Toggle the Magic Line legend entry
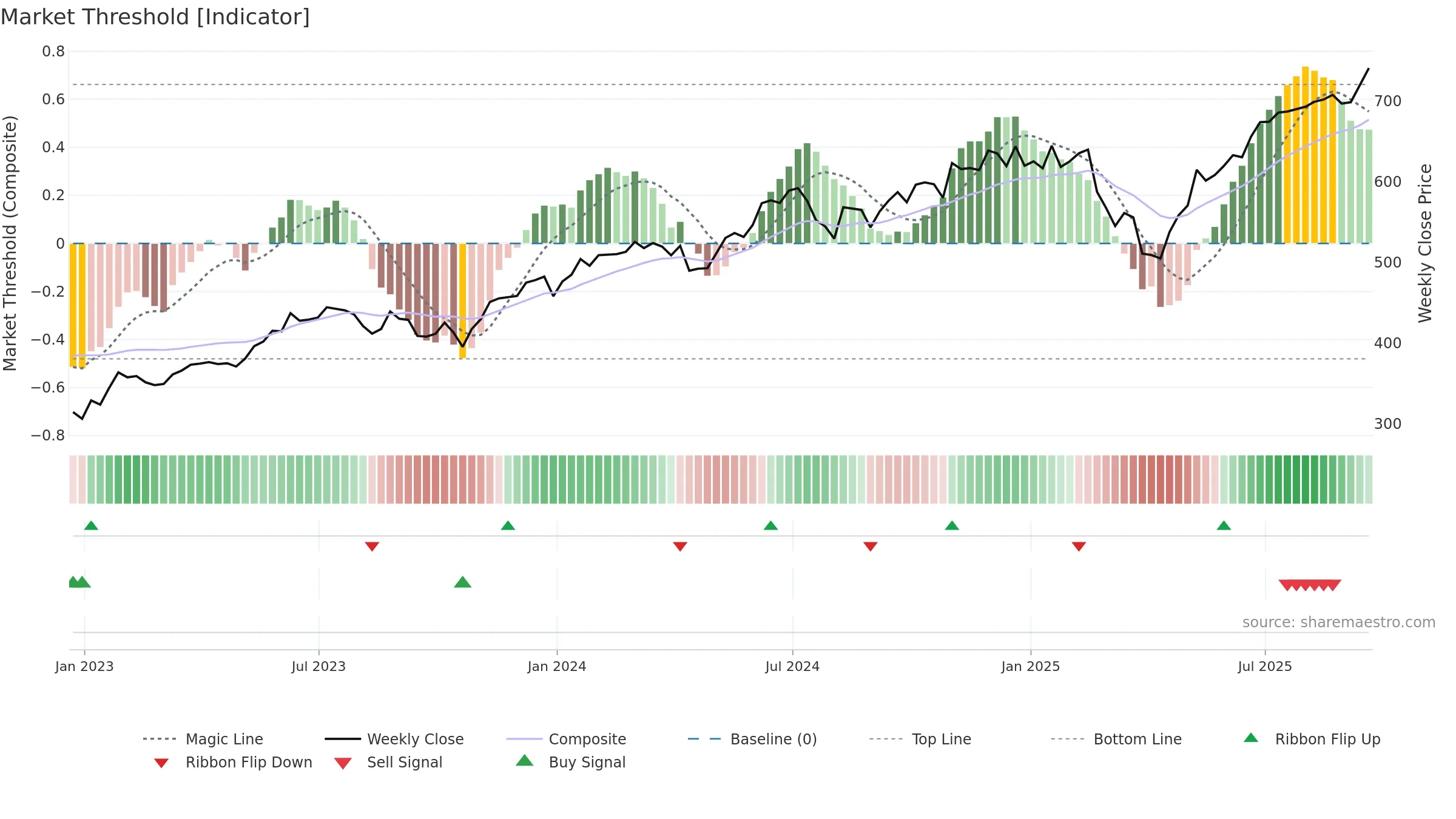This screenshot has height=819, width=1456. (x=203, y=739)
